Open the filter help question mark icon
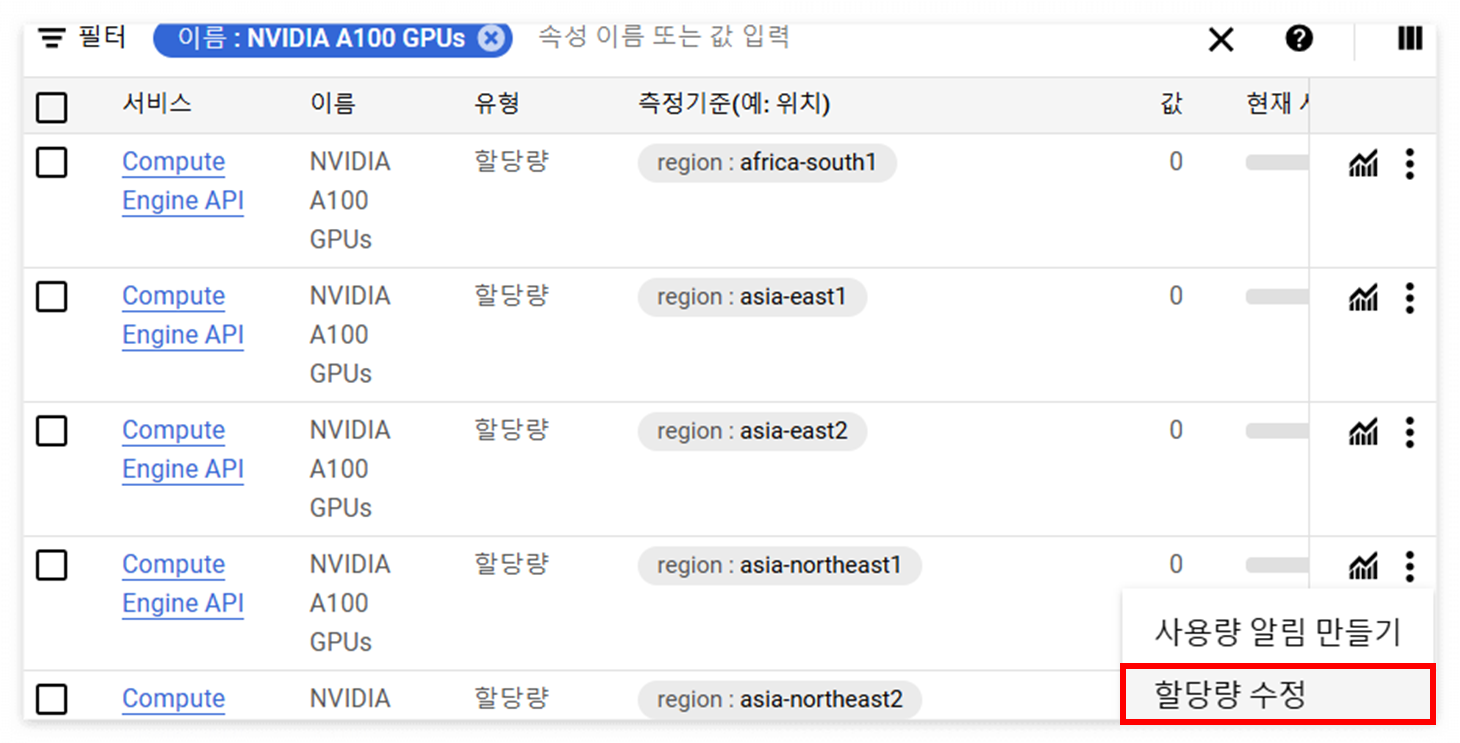 [x=1299, y=39]
